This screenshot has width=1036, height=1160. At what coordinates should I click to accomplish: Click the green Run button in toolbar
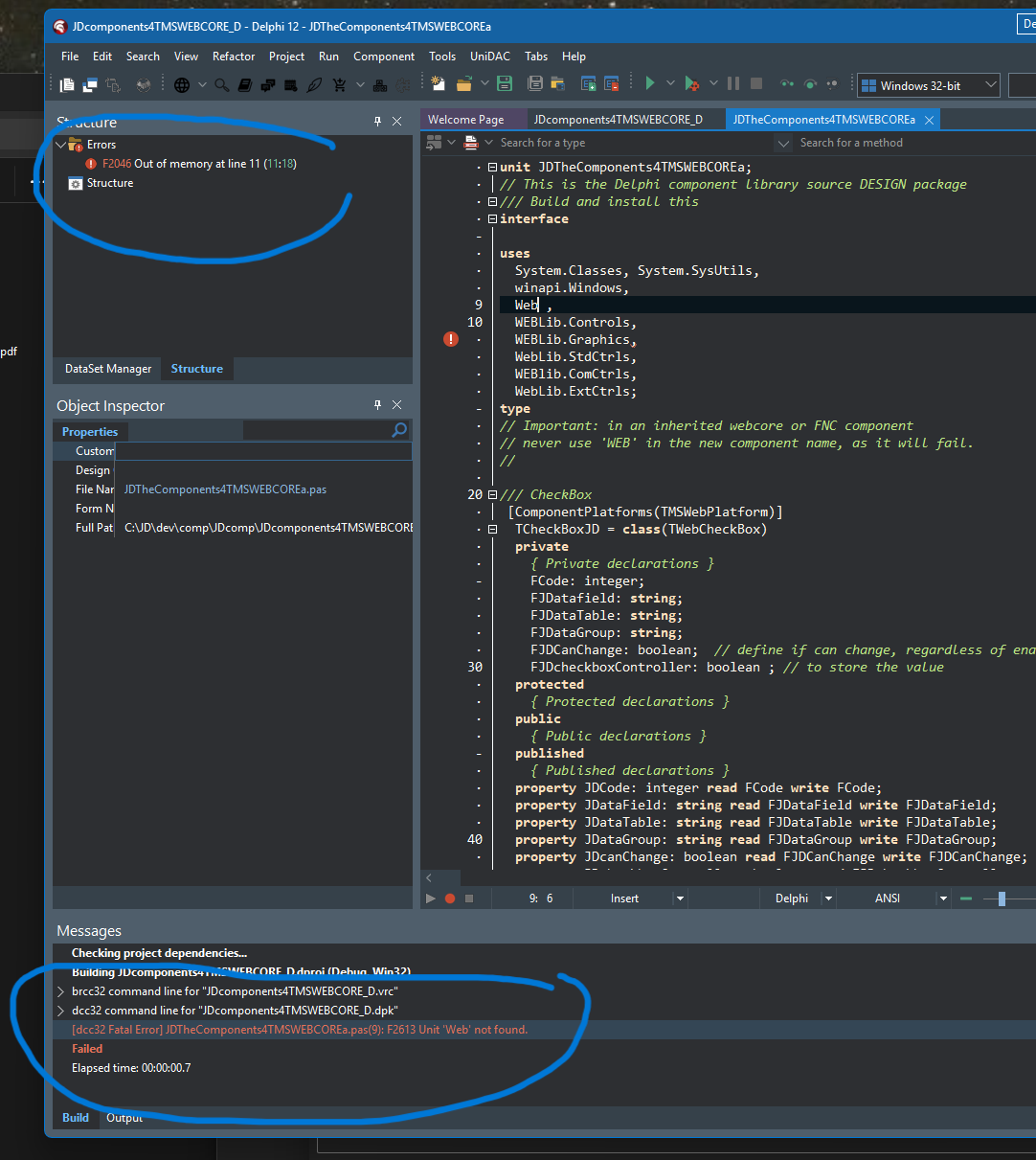pos(650,84)
